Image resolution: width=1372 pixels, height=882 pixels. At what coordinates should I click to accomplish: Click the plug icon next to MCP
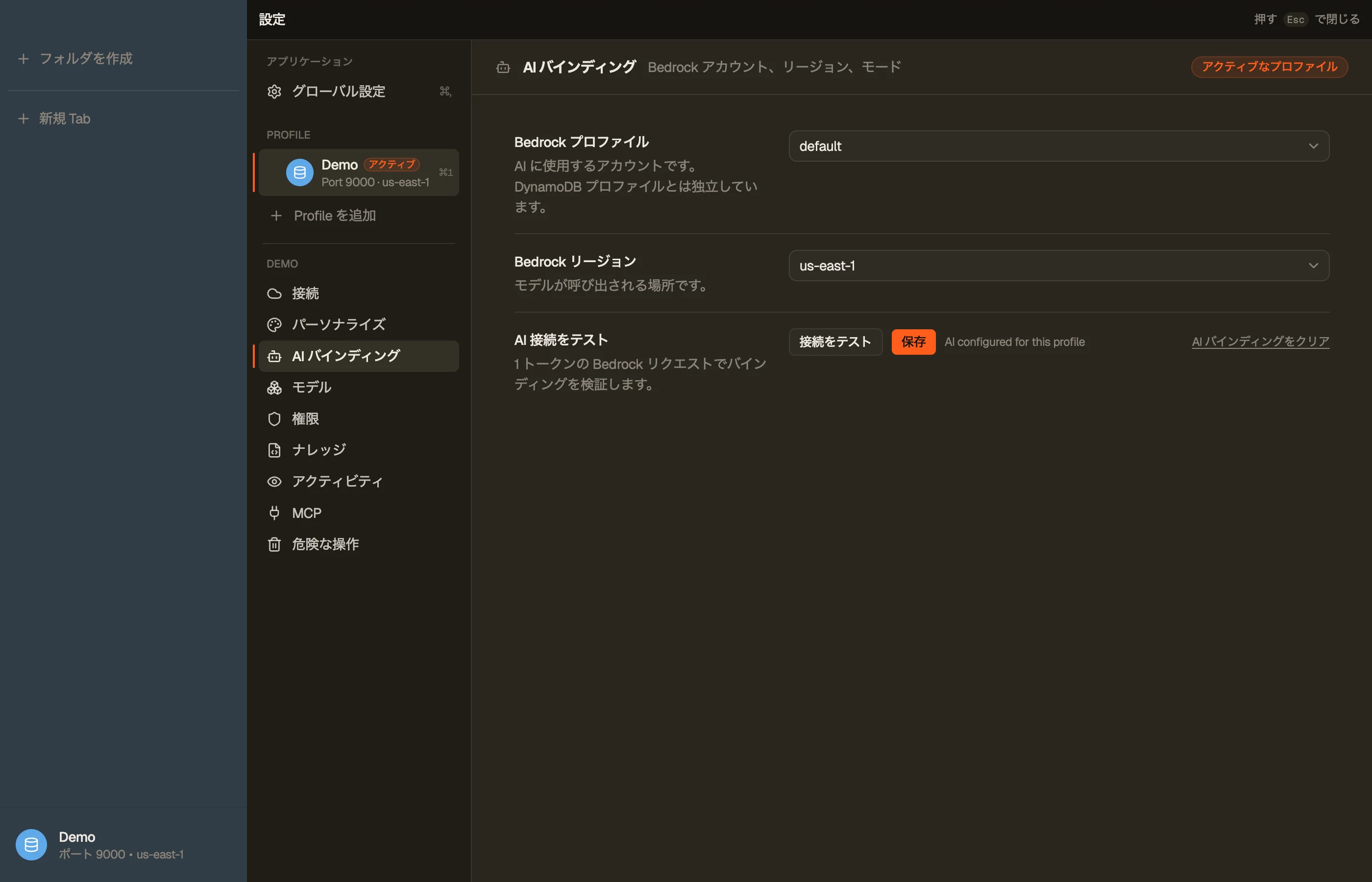pos(274,513)
